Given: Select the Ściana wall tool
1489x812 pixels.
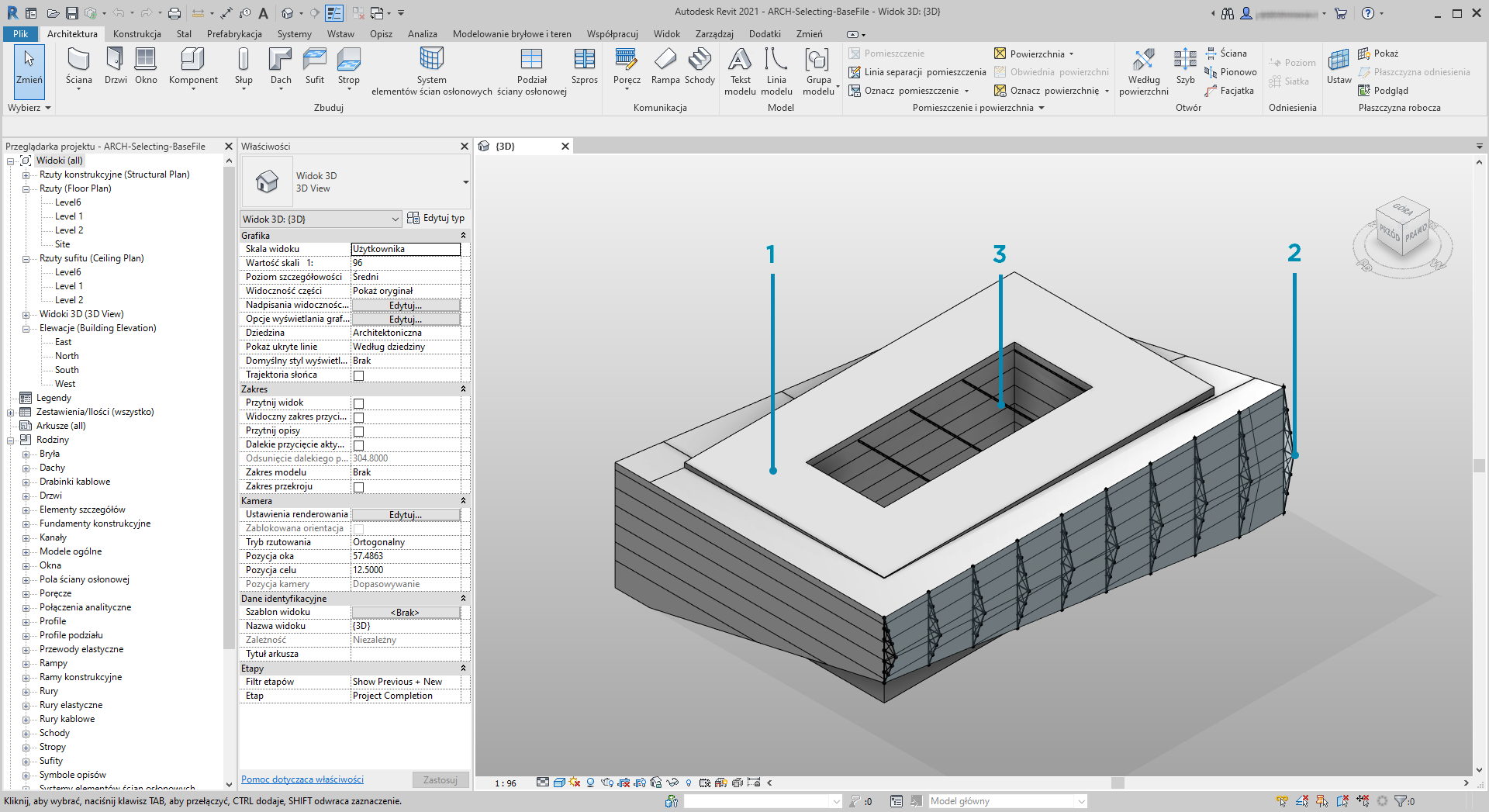Looking at the screenshot, I should [78, 67].
